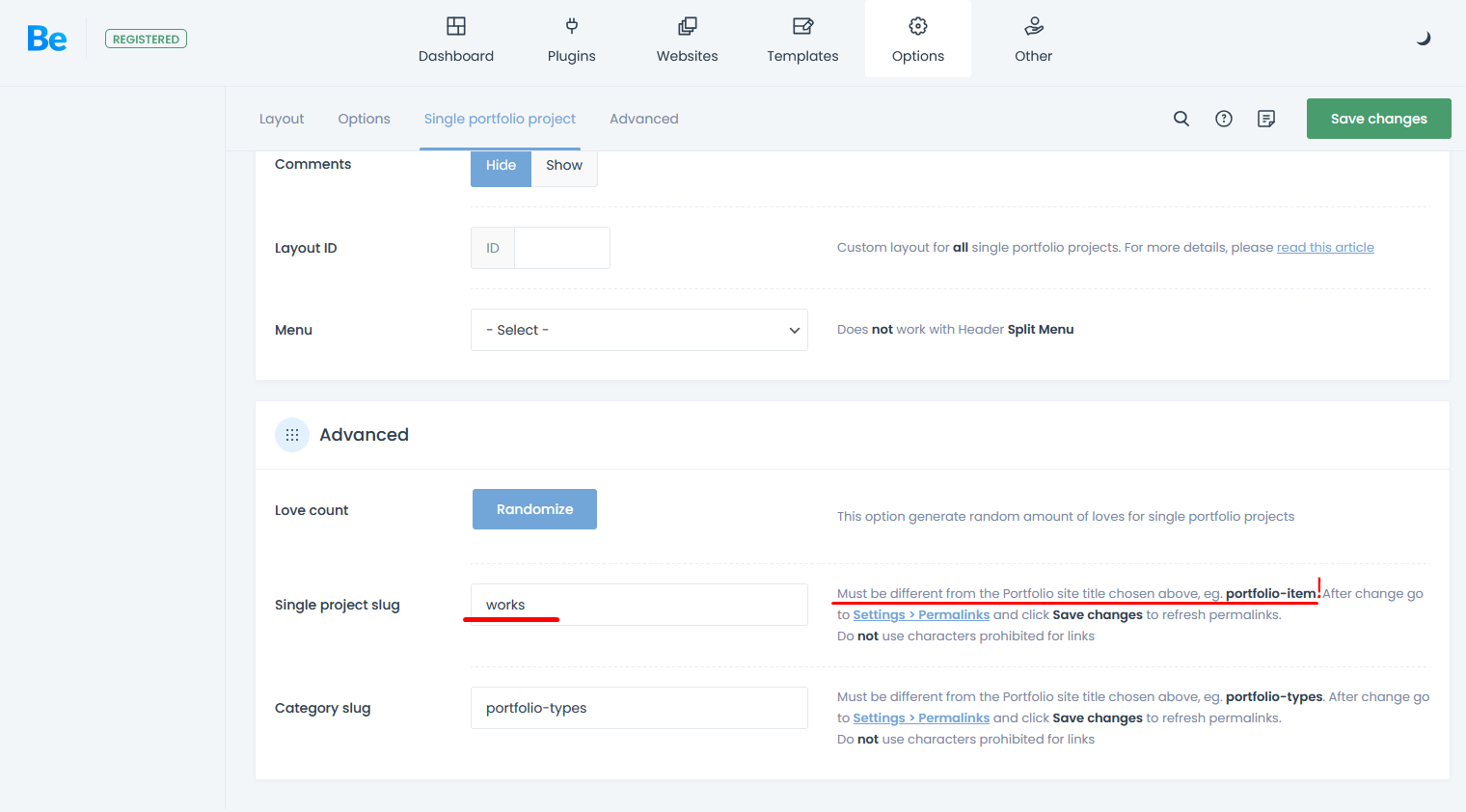The image size is (1466, 812).
Task: Open the Other section
Action: tap(1033, 40)
